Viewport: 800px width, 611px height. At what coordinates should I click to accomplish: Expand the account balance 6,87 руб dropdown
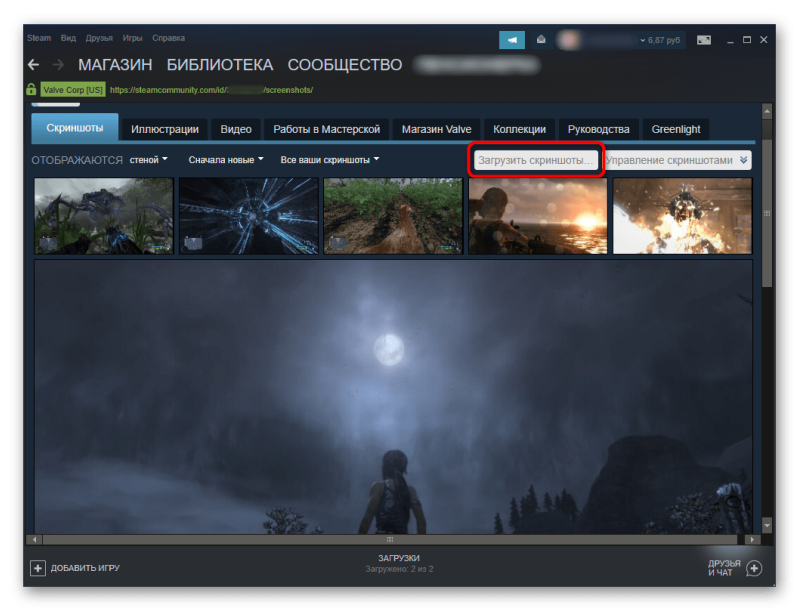660,40
